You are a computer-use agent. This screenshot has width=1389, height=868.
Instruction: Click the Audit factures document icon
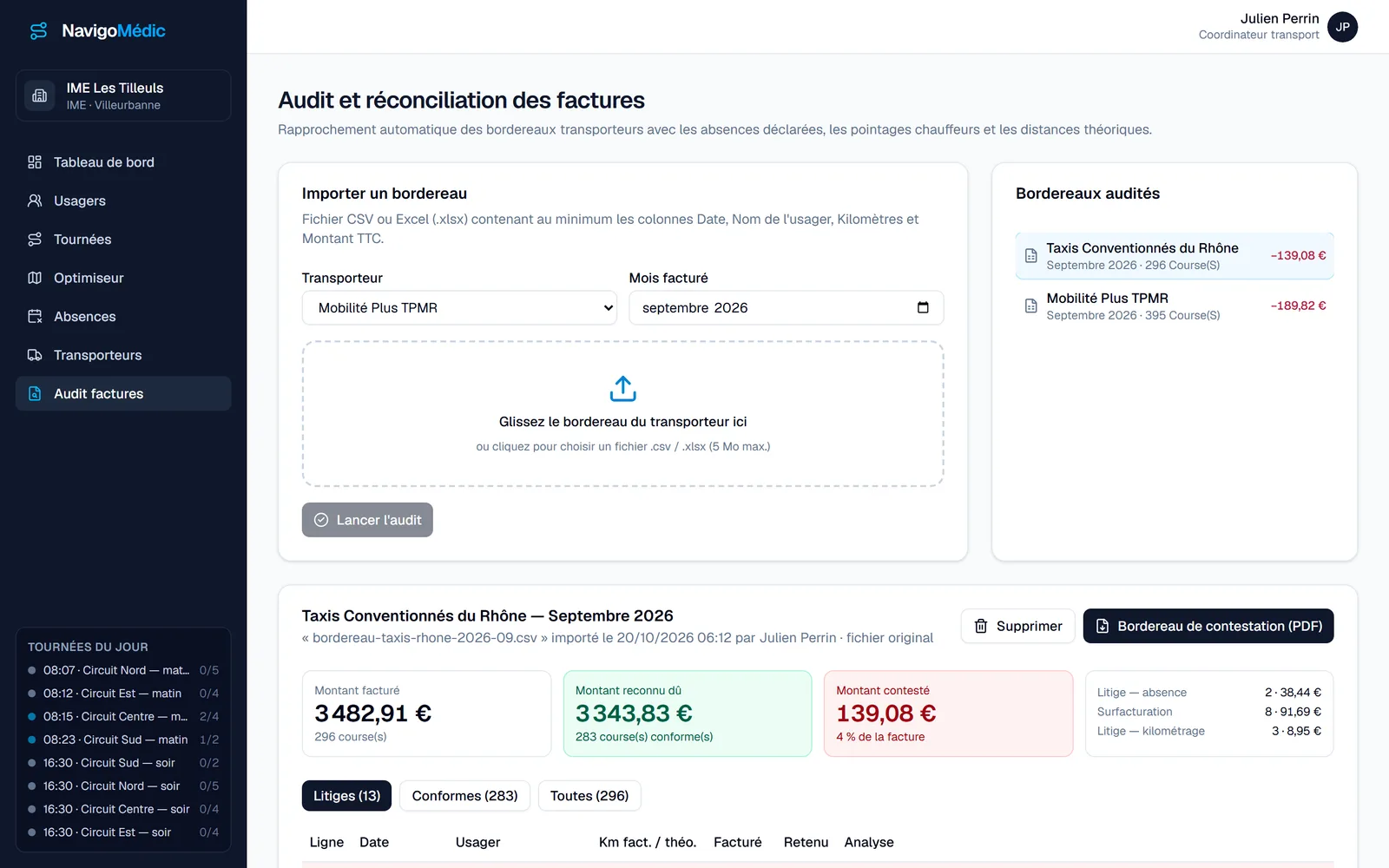click(35, 393)
